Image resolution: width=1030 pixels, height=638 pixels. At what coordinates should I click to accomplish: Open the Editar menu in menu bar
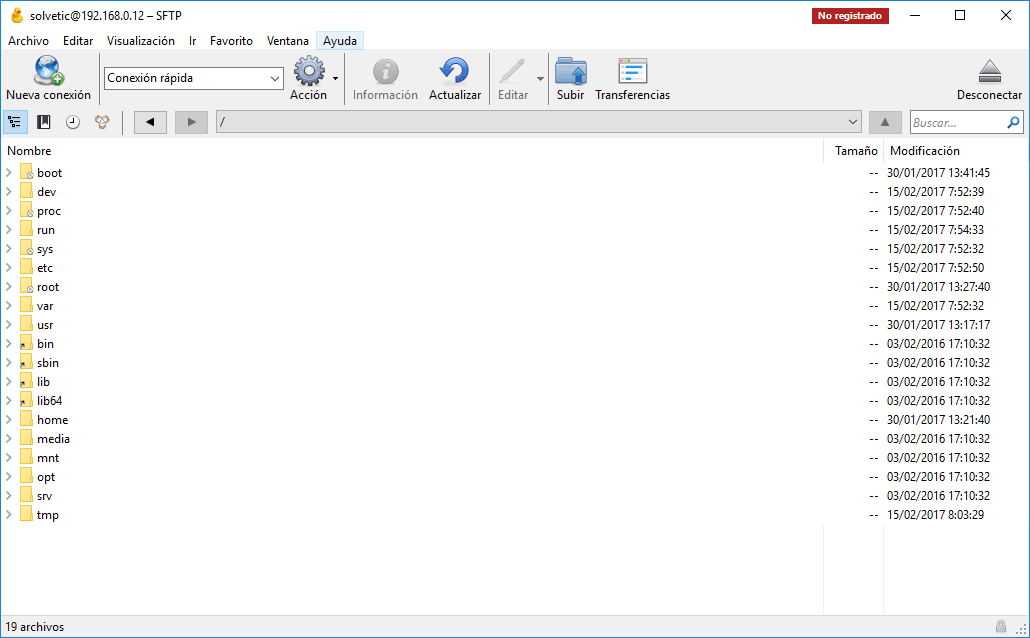pyautogui.click(x=78, y=41)
